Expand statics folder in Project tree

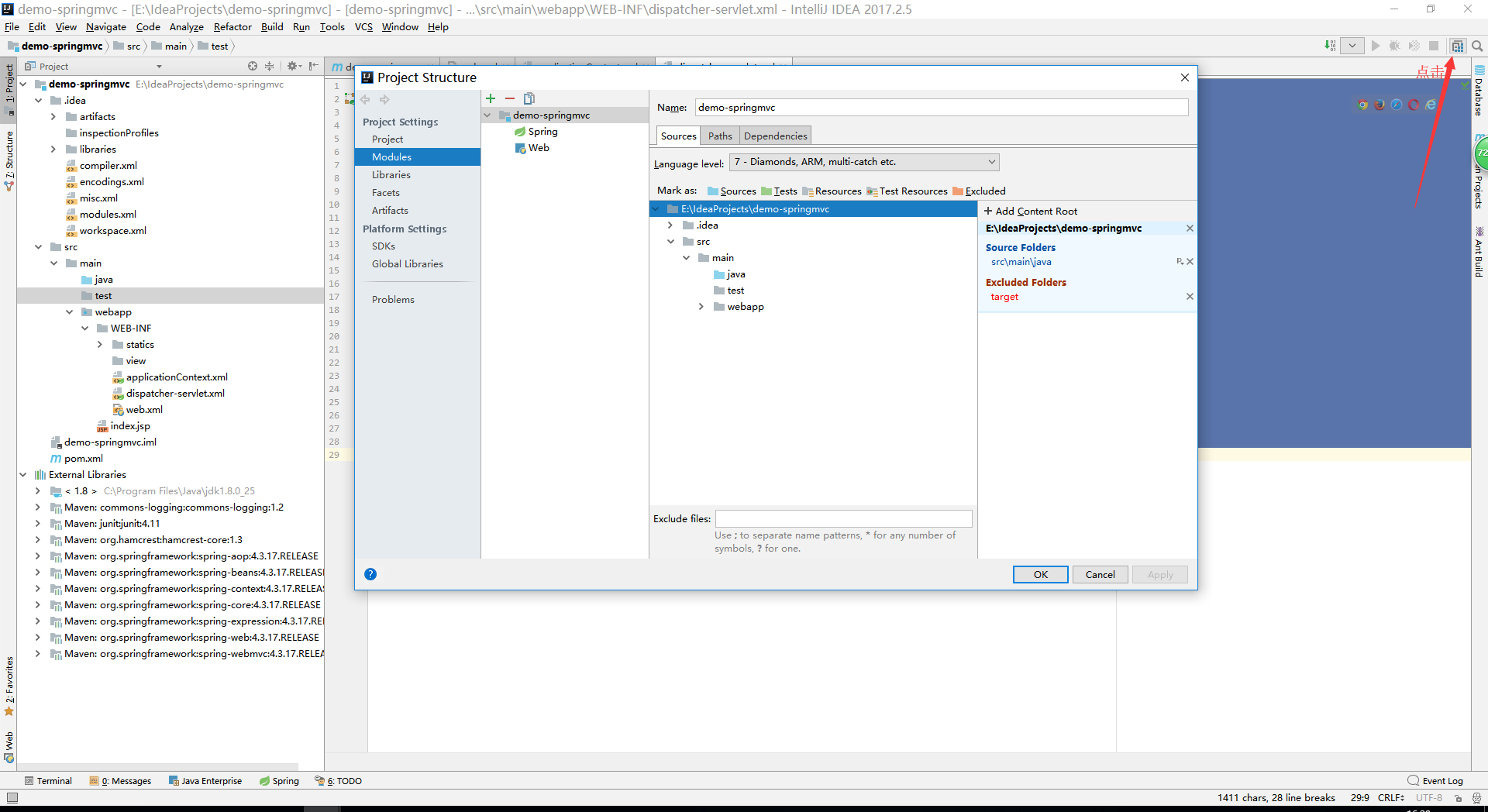(x=100, y=345)
